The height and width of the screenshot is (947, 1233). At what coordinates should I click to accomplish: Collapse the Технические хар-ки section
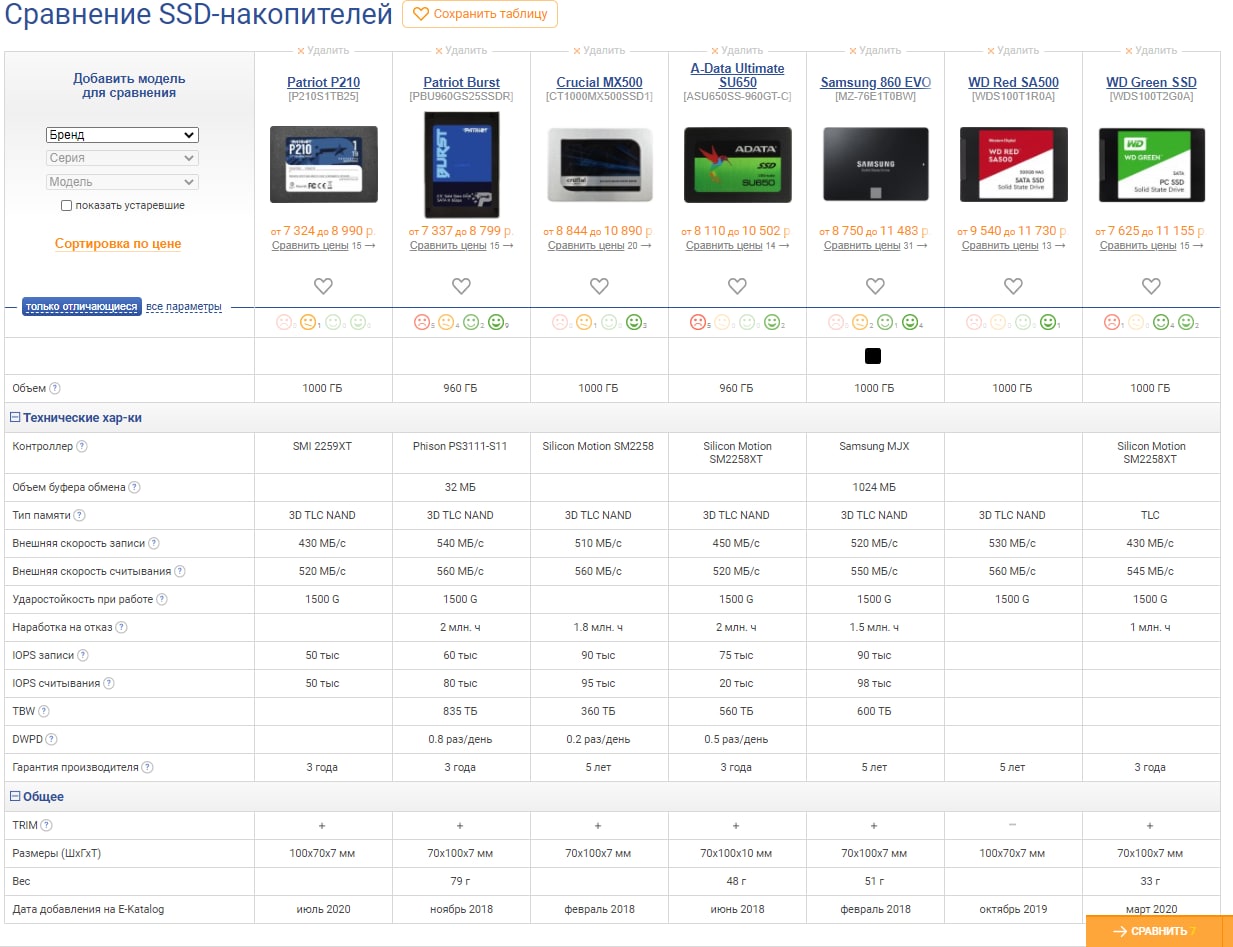coord(15,418)
